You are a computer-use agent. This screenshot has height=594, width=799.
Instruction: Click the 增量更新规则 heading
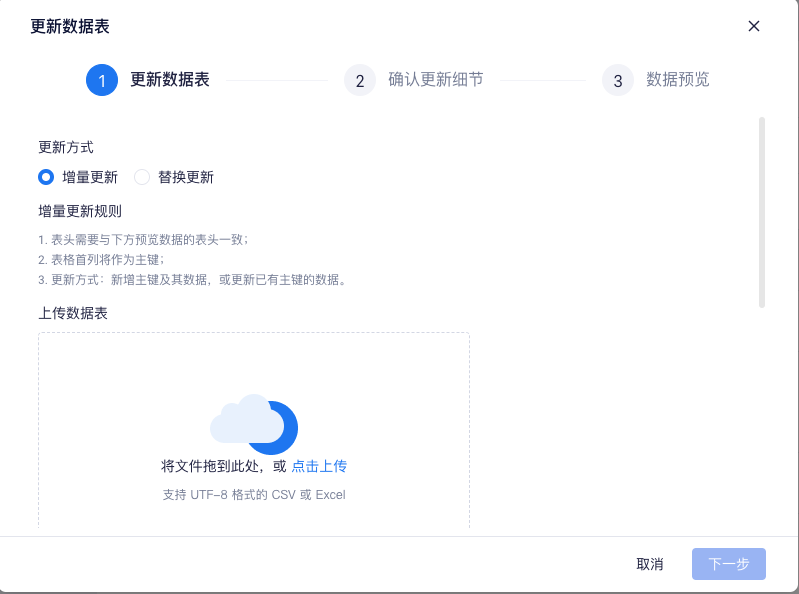point(80,211)
